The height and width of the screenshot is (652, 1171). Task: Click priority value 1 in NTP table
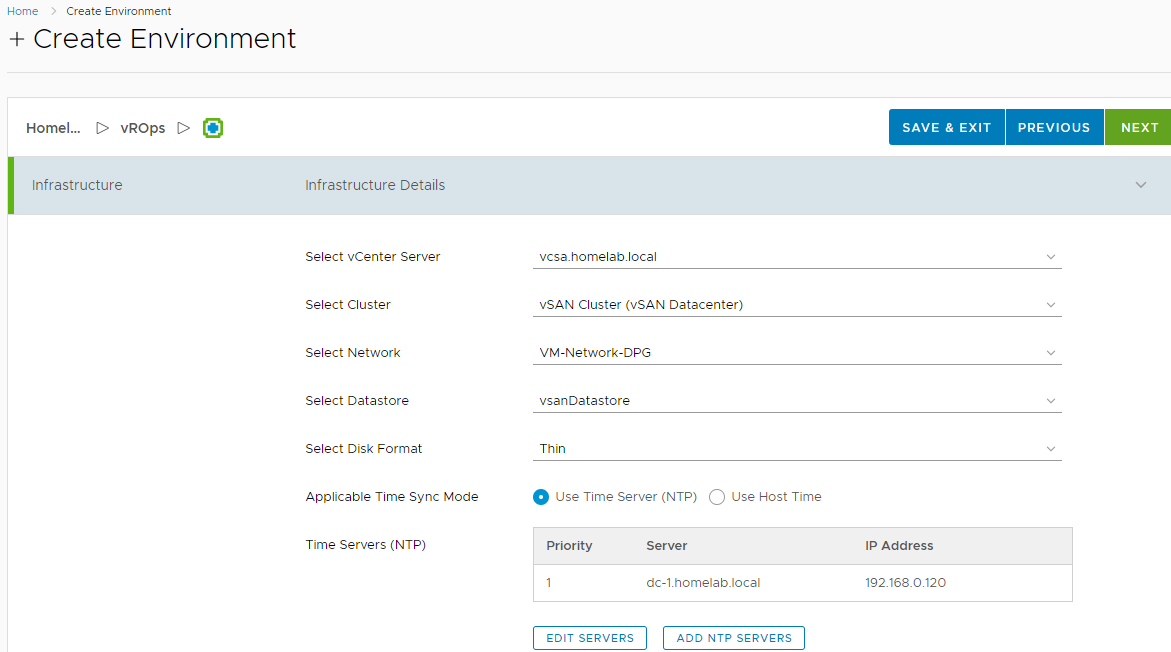pos(549,583)
